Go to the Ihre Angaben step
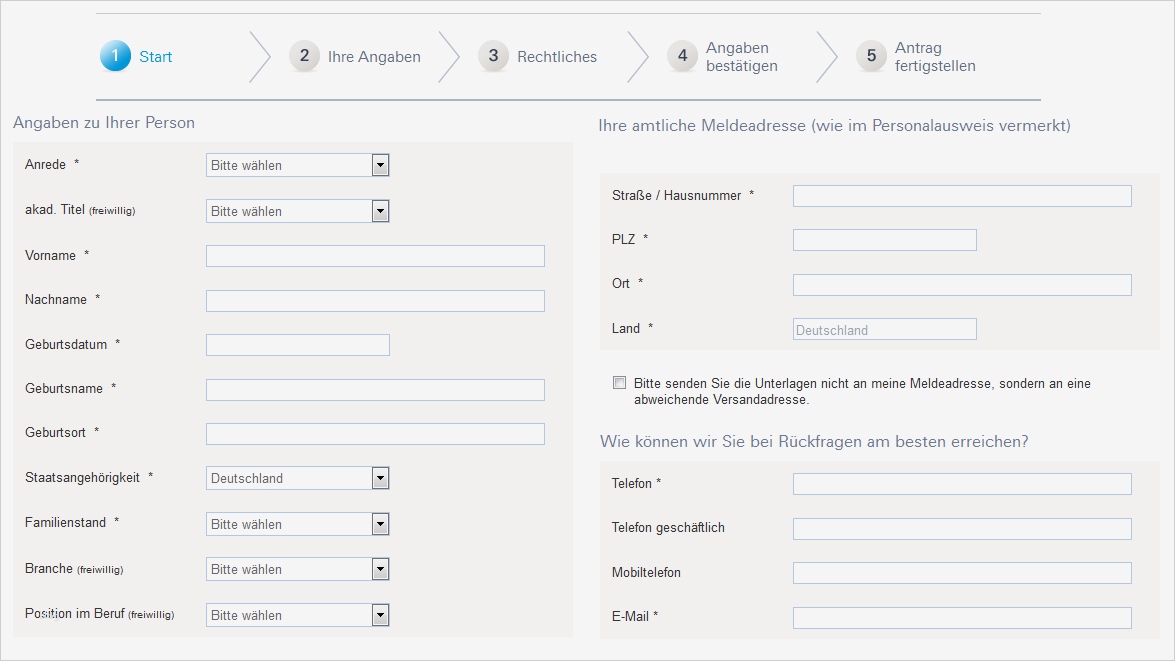Screen dimensions: 1175x661 click(374, 57)
